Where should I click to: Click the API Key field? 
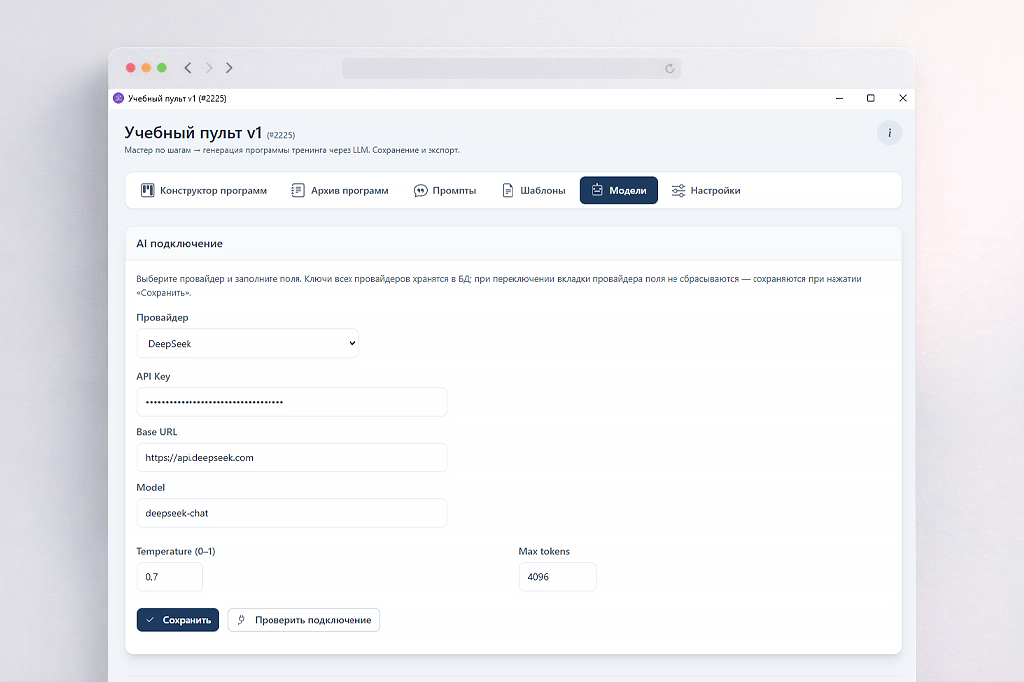[291, 402]
